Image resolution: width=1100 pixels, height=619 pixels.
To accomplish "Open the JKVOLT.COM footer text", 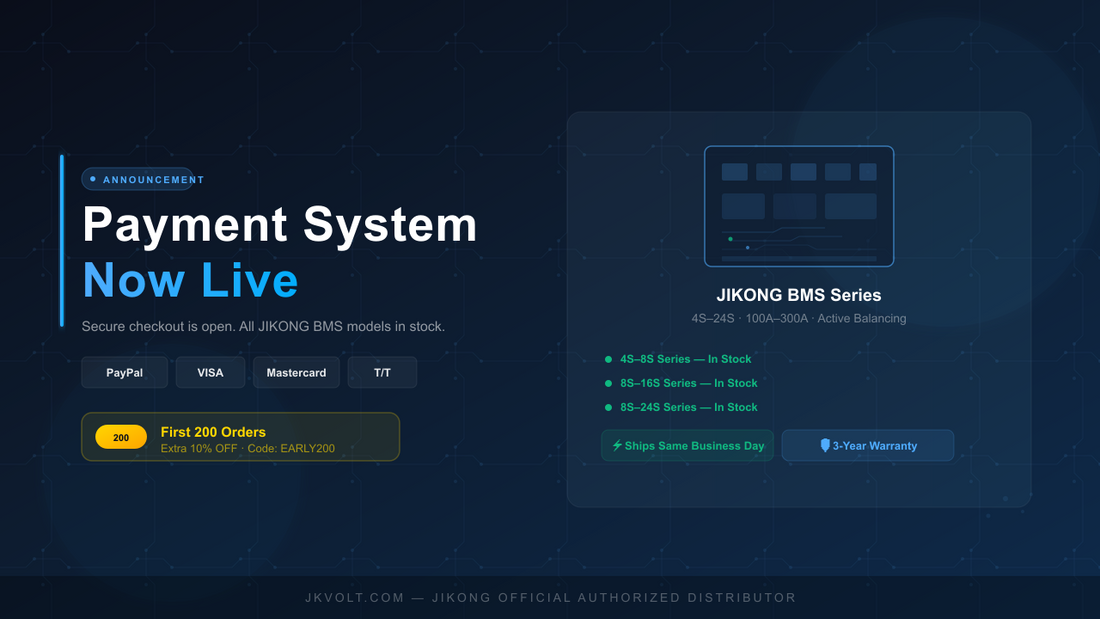I will point(551,598).
